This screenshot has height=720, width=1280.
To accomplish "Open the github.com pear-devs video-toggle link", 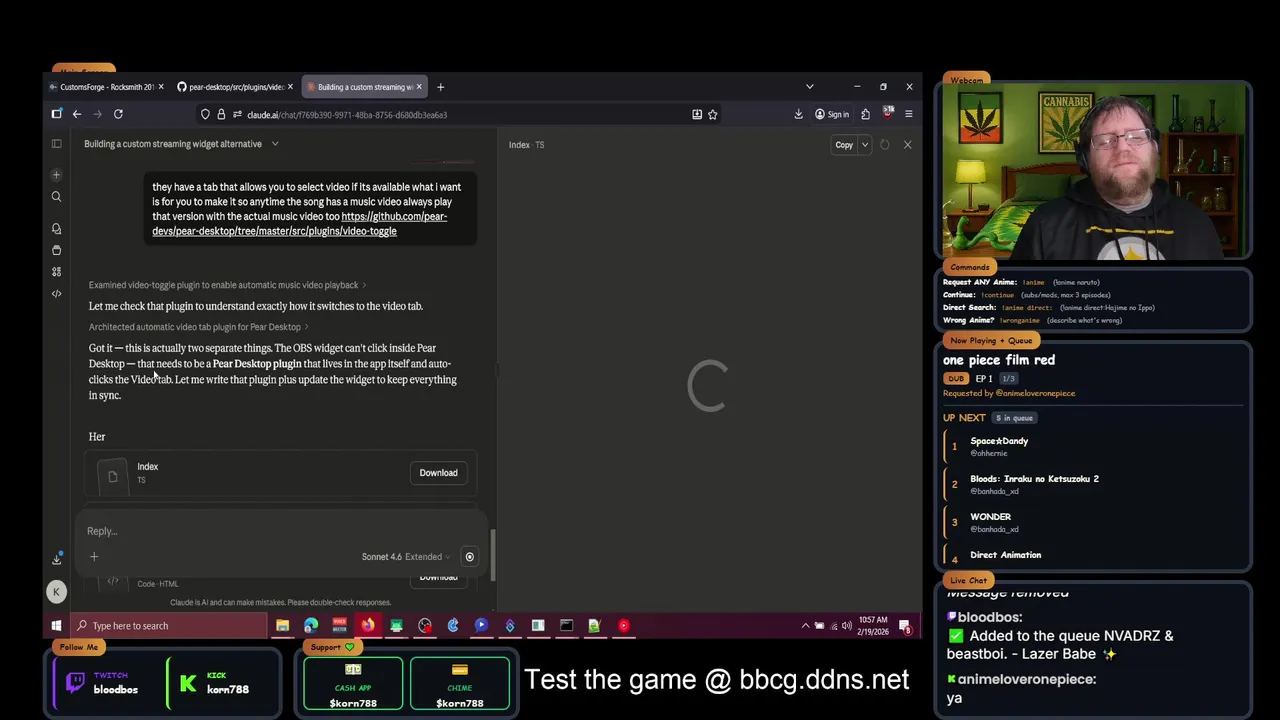I will point(299,224).
